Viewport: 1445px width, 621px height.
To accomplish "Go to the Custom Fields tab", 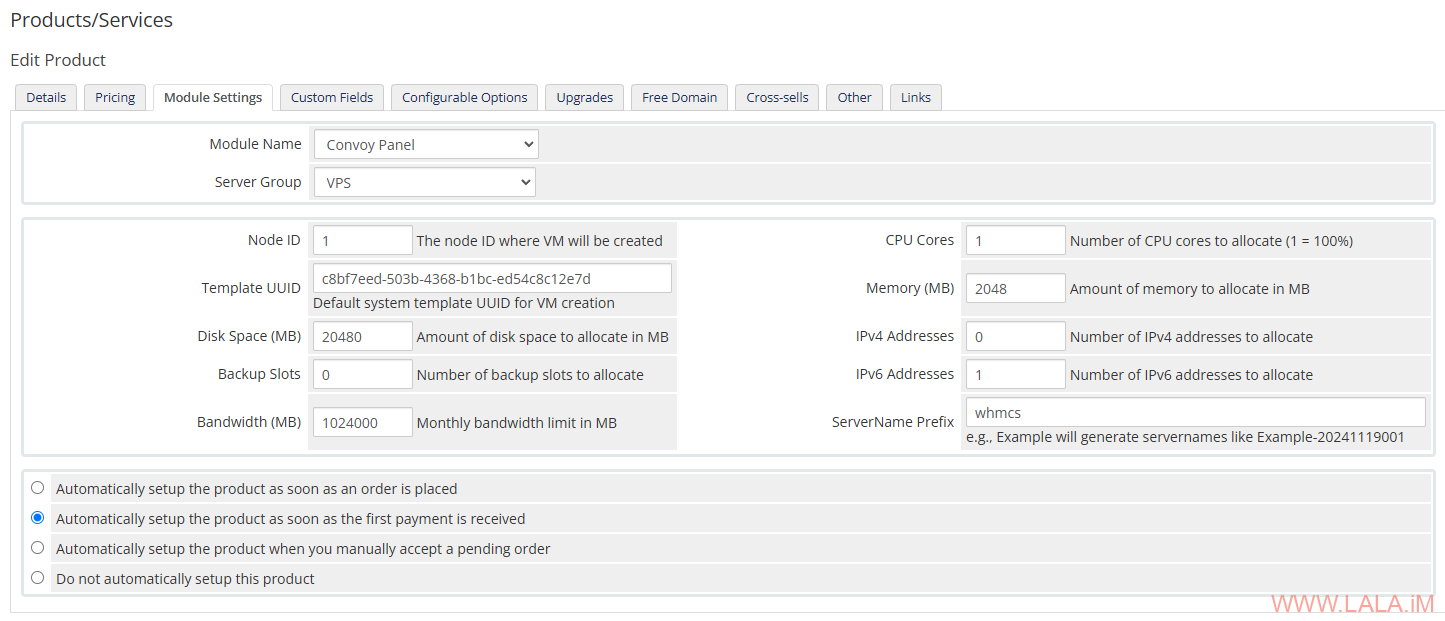I will (x=332, y=97).
